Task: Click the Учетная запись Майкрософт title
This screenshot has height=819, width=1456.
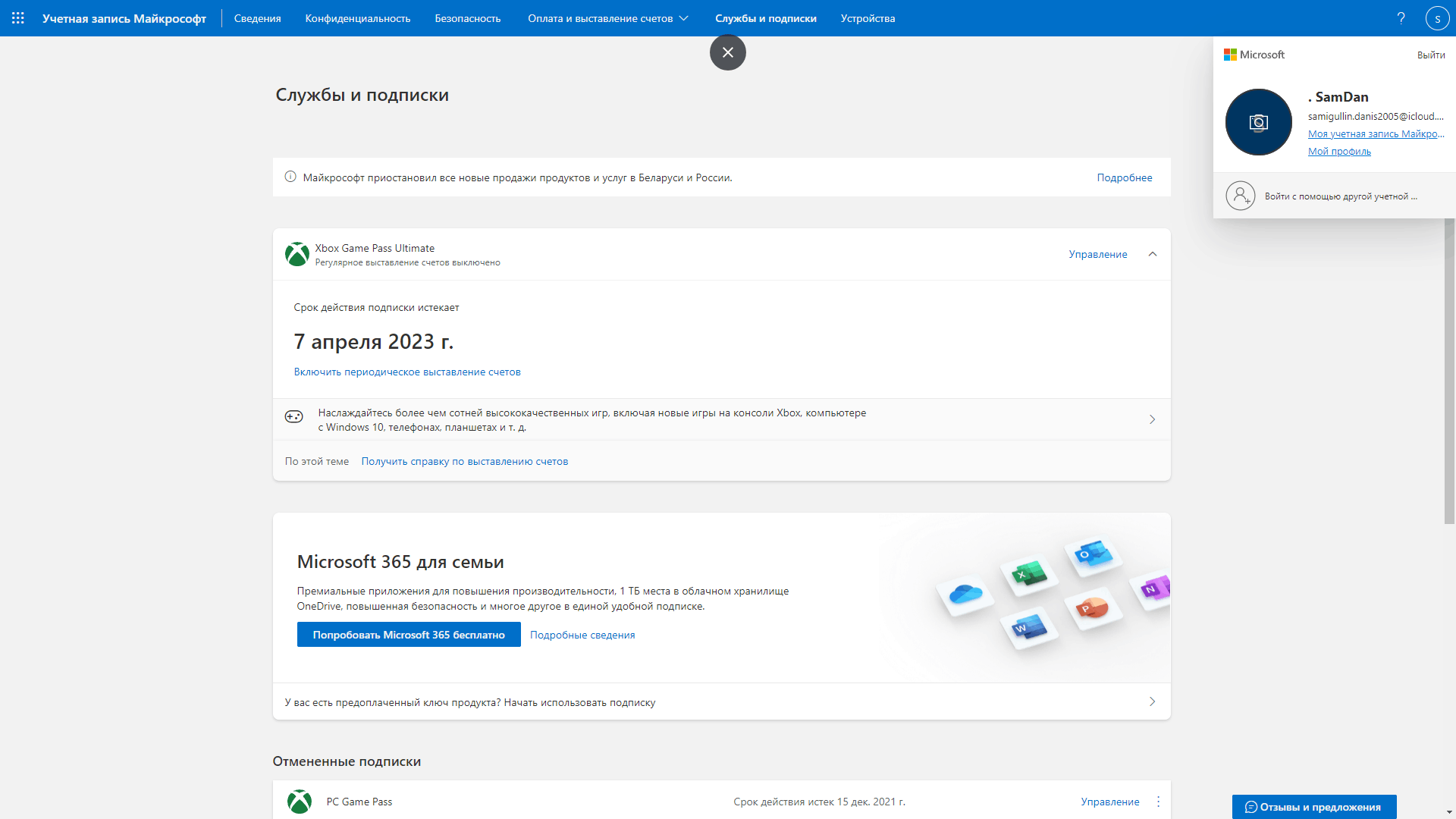Action: (x=124, y=18)
